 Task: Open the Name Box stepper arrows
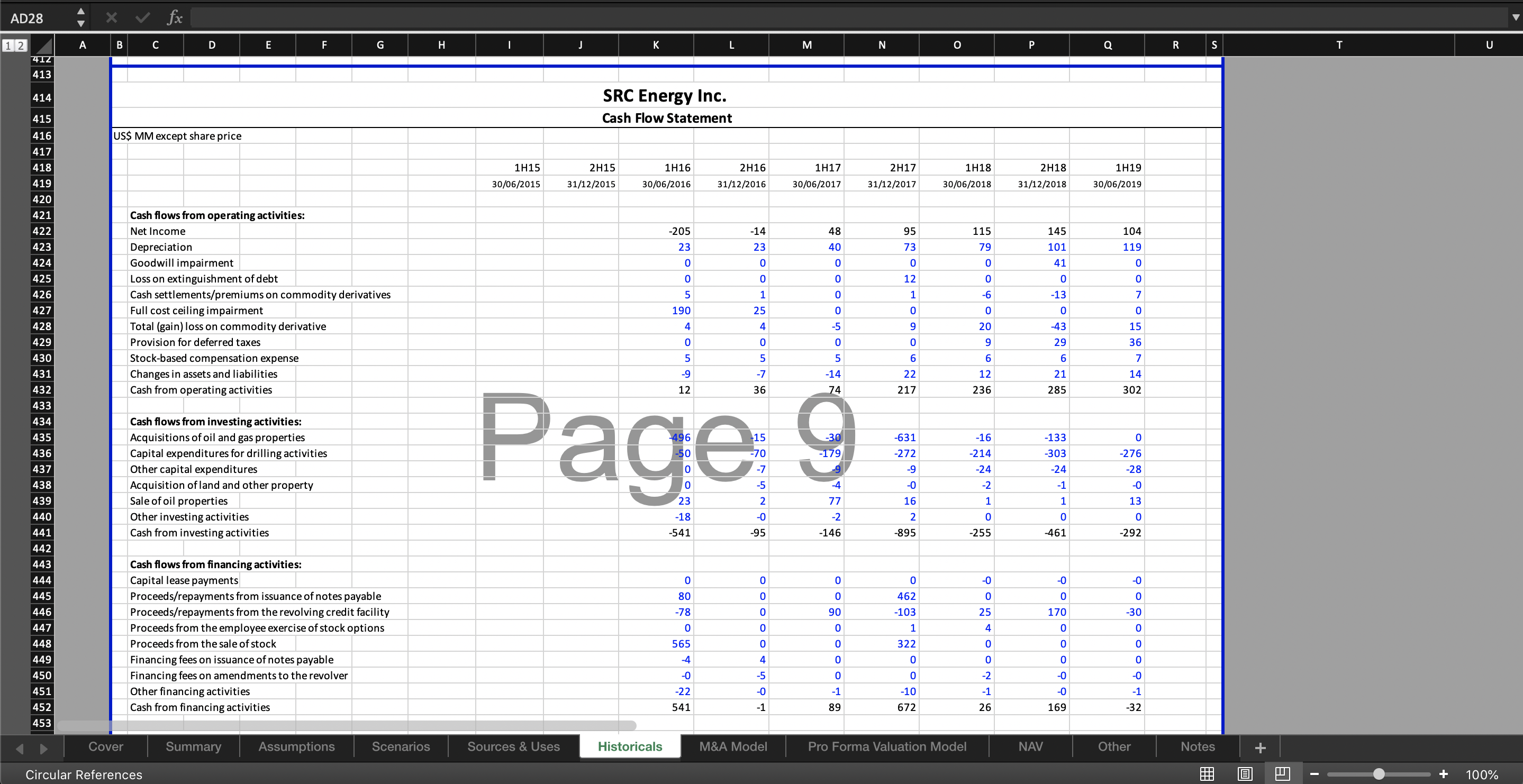[81, 18]
